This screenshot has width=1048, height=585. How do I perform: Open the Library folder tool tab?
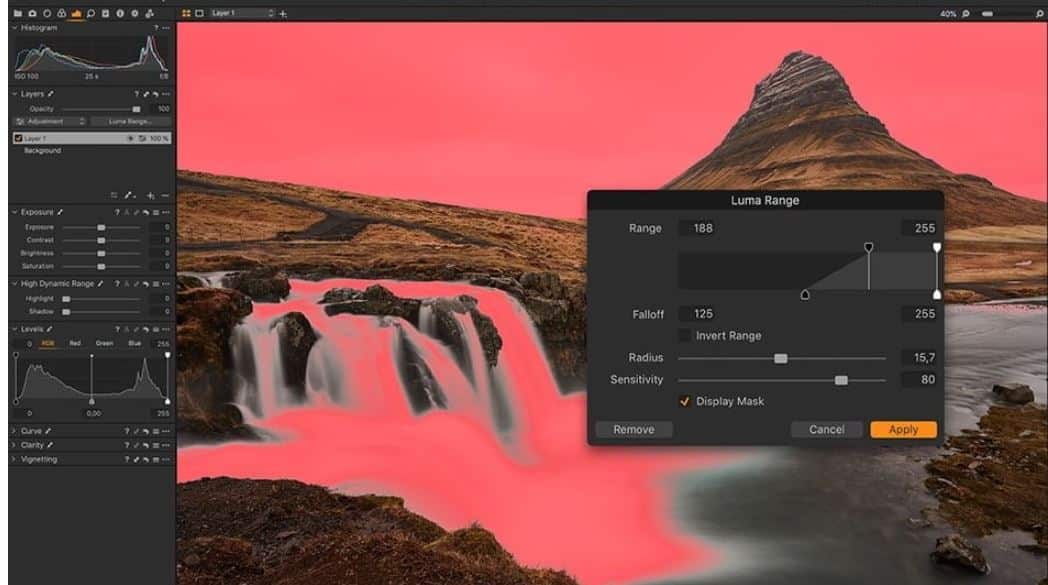coord(17,13)
